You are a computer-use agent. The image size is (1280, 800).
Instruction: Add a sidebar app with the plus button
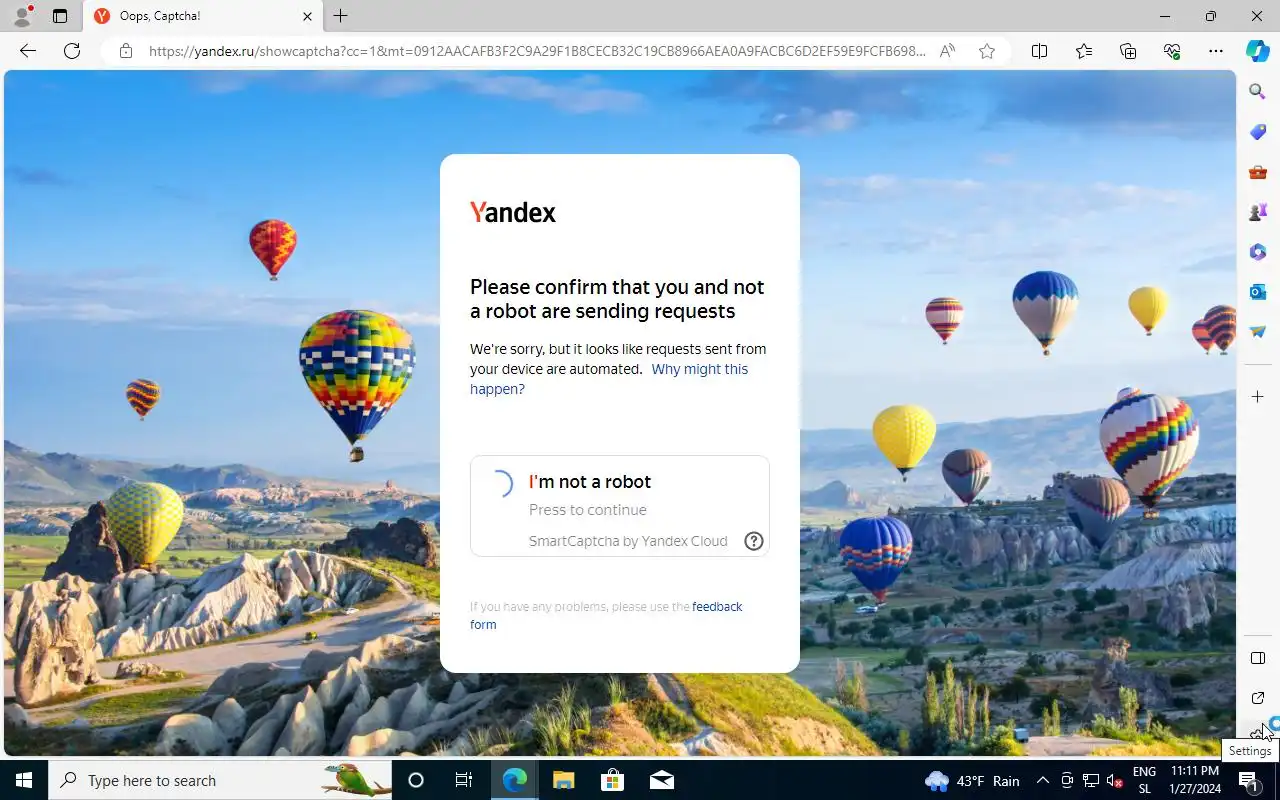(x=1258, y=397)
